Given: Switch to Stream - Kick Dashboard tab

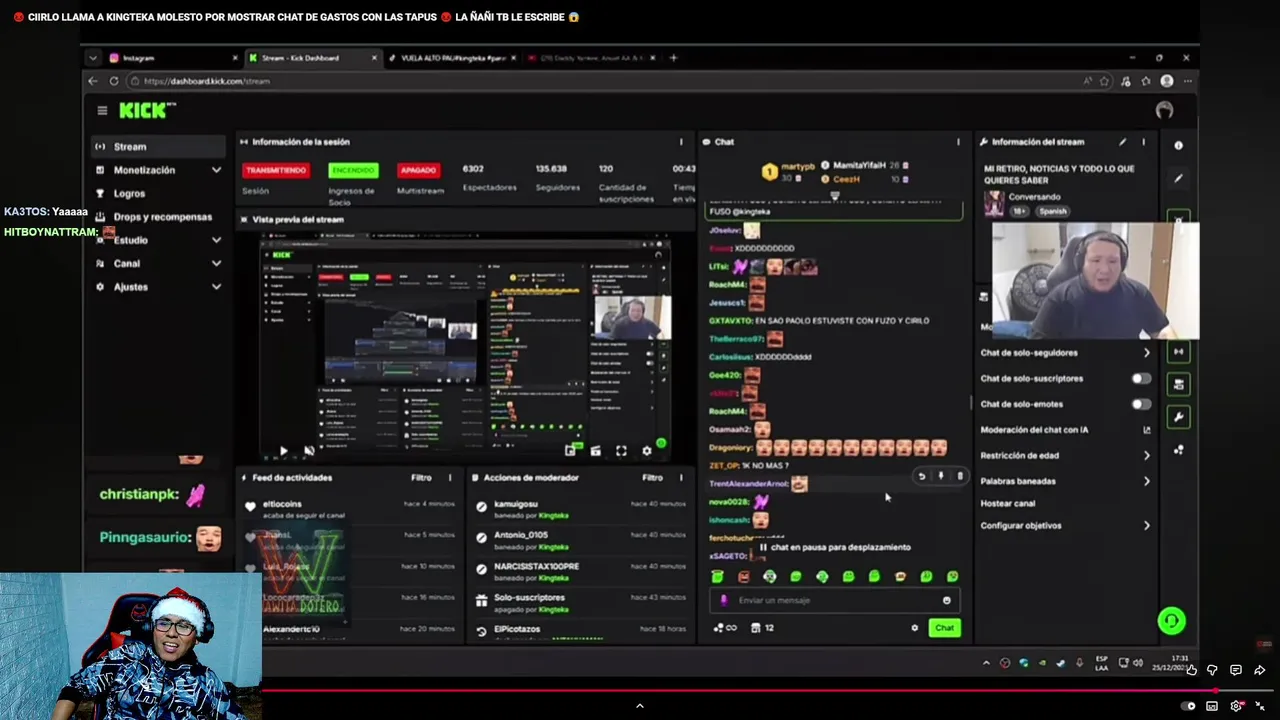Looking at the screenshot, I should click(x=312, y=58).
